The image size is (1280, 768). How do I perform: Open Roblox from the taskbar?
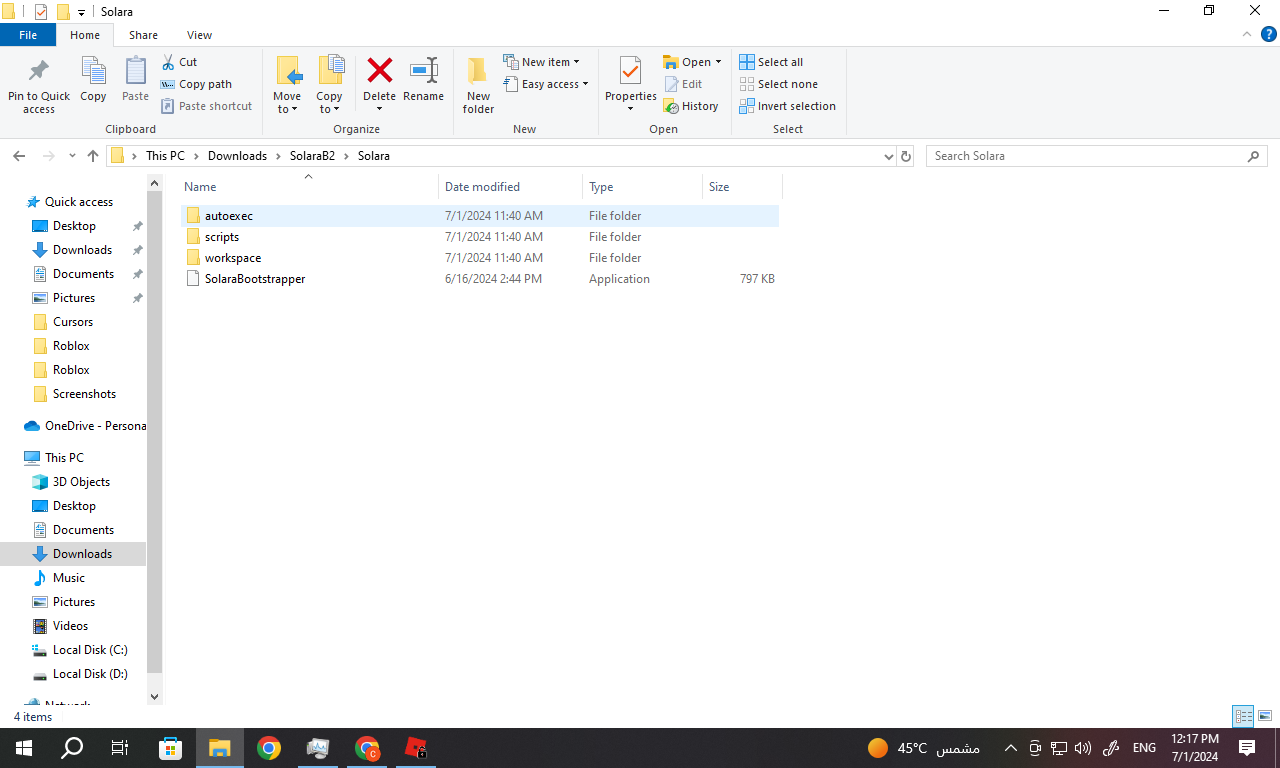[x=417, y=748]
